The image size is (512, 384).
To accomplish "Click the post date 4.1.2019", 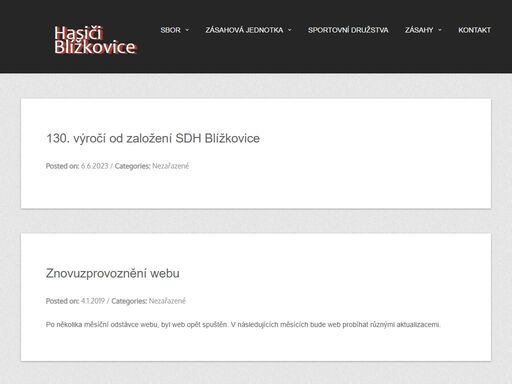I will 93,301.
